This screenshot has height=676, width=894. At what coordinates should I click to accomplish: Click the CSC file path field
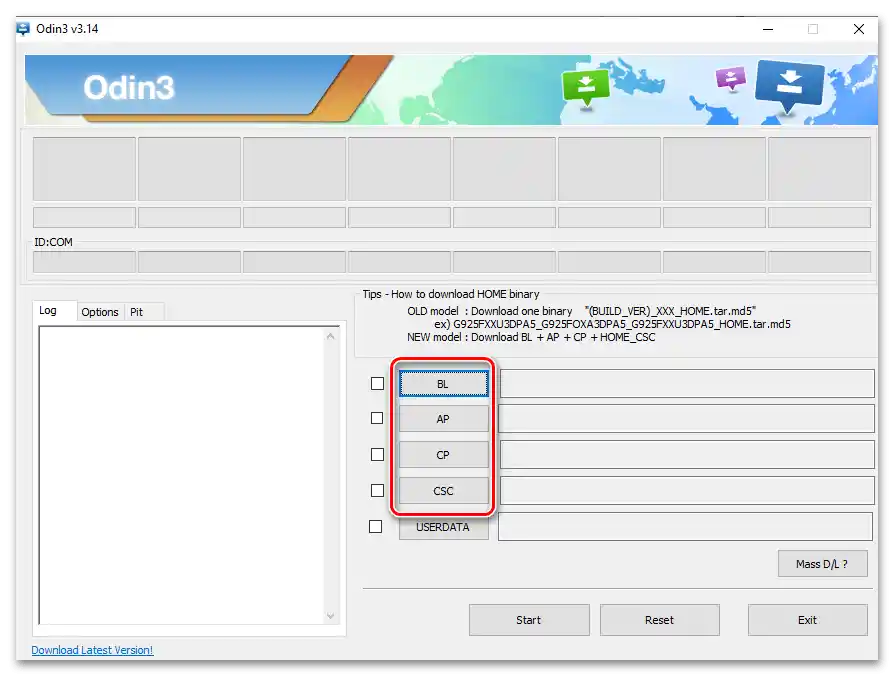(687, 491)
